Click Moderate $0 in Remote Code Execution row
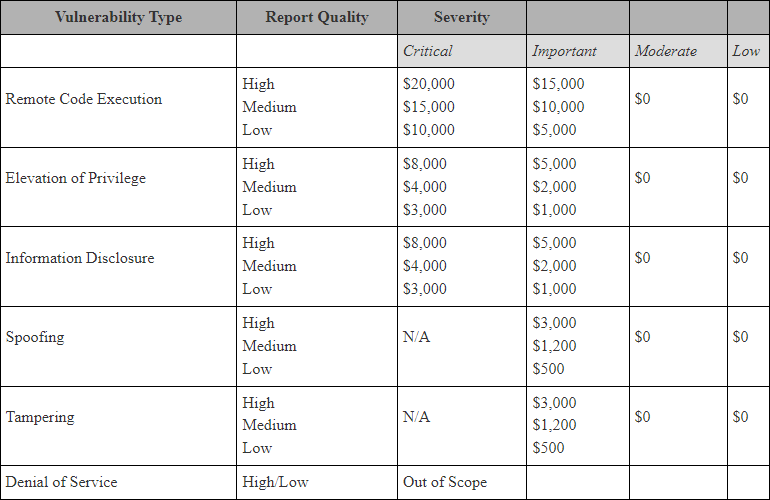The width and height of the screenshot is (770, 500). pyautogui.click(x=642, y=99)
